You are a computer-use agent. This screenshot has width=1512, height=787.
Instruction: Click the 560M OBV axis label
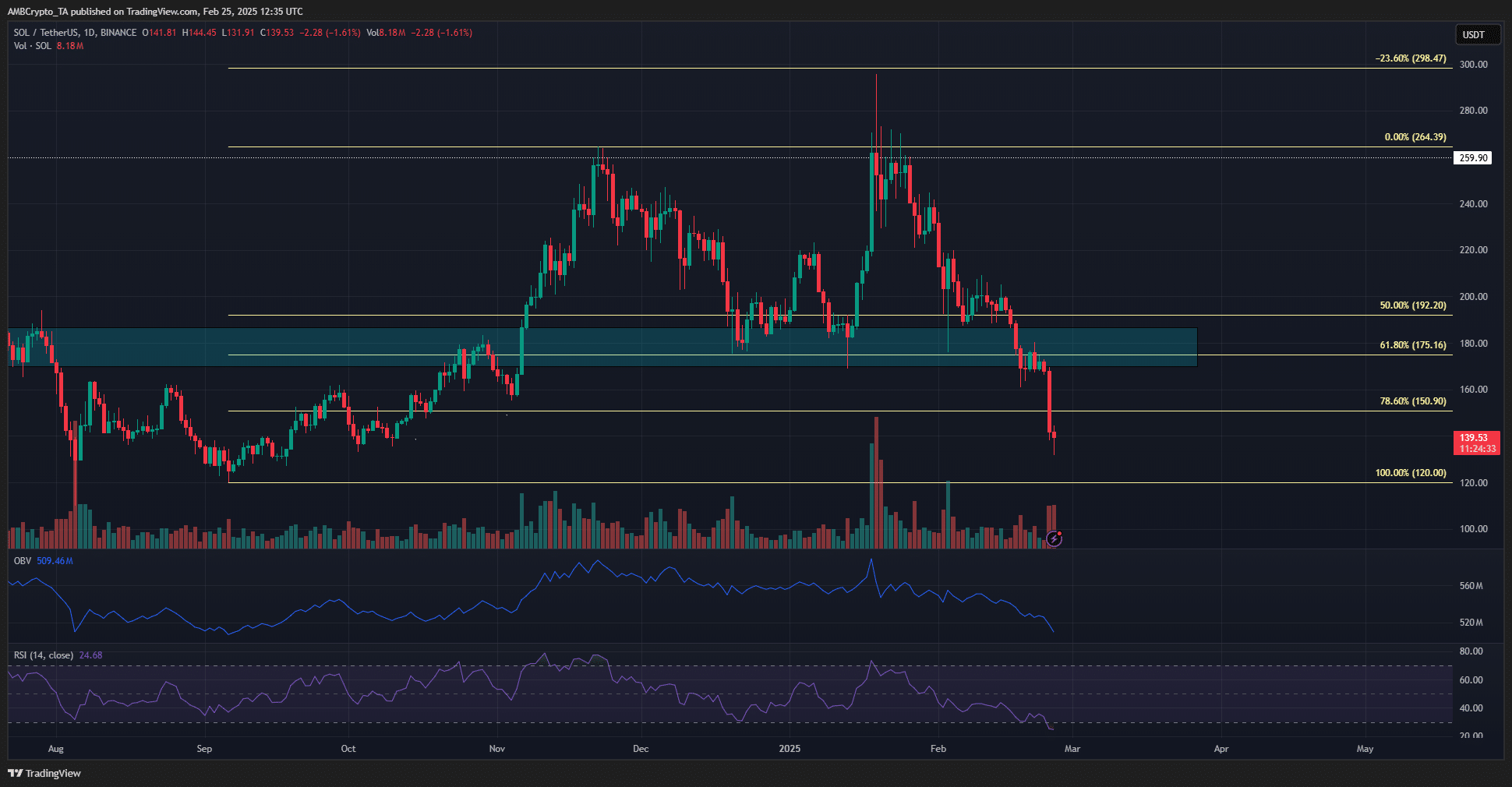(1471, 586)
